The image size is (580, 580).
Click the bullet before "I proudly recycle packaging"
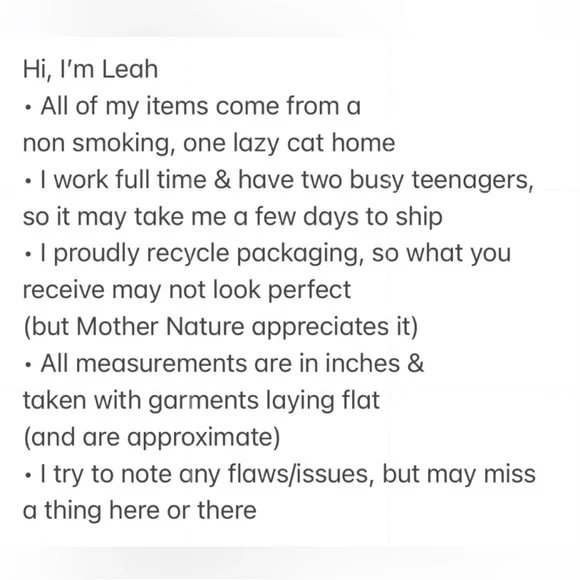click(28, 255)
